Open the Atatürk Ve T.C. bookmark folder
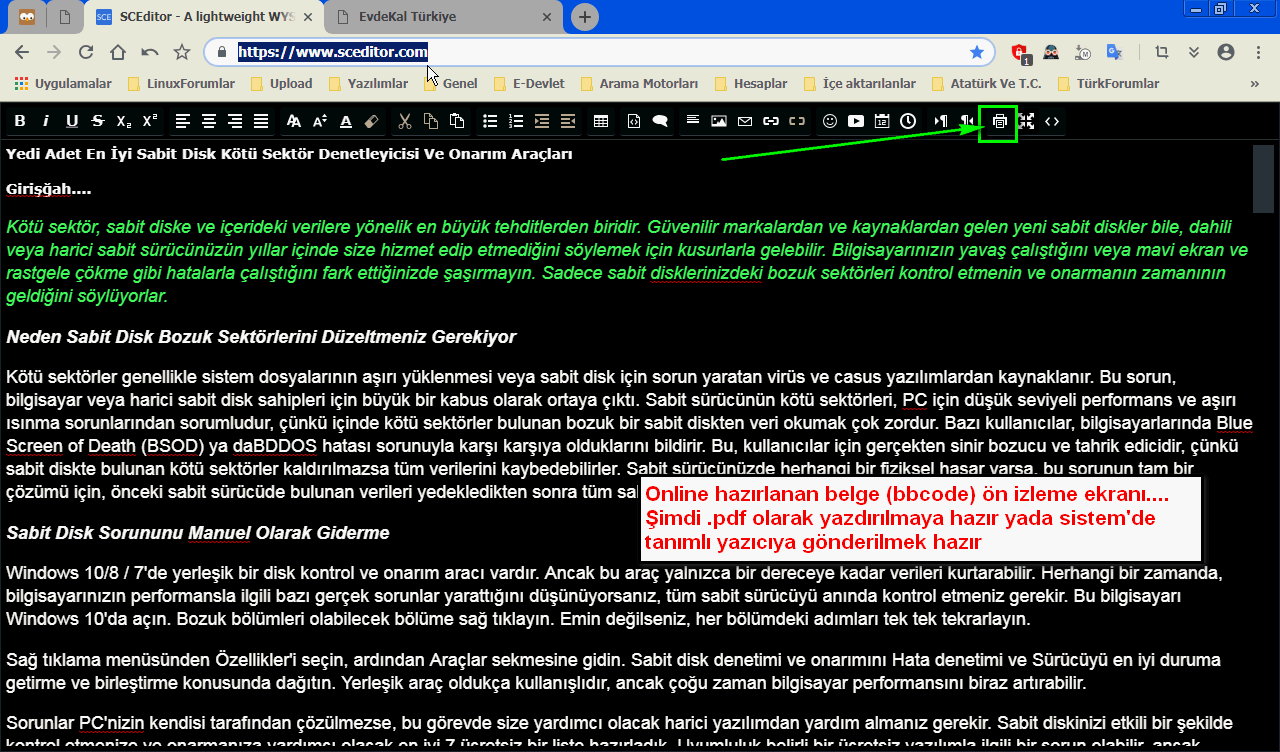Image resolution: width=1280 pixels, height=752 pixels. click(985, 84)
